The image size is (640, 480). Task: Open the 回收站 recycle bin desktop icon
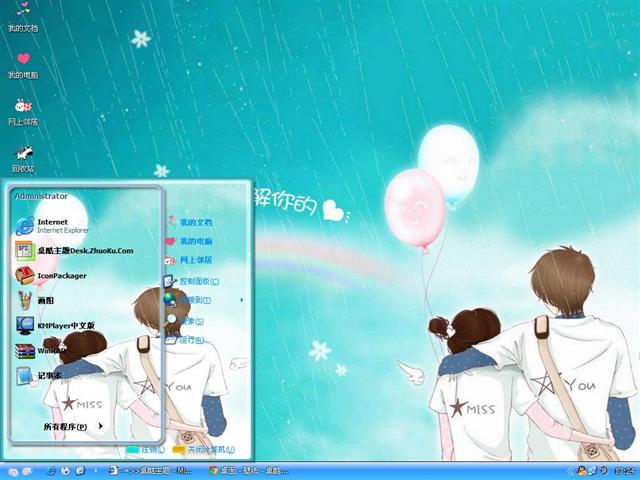(x=23, y=159)
